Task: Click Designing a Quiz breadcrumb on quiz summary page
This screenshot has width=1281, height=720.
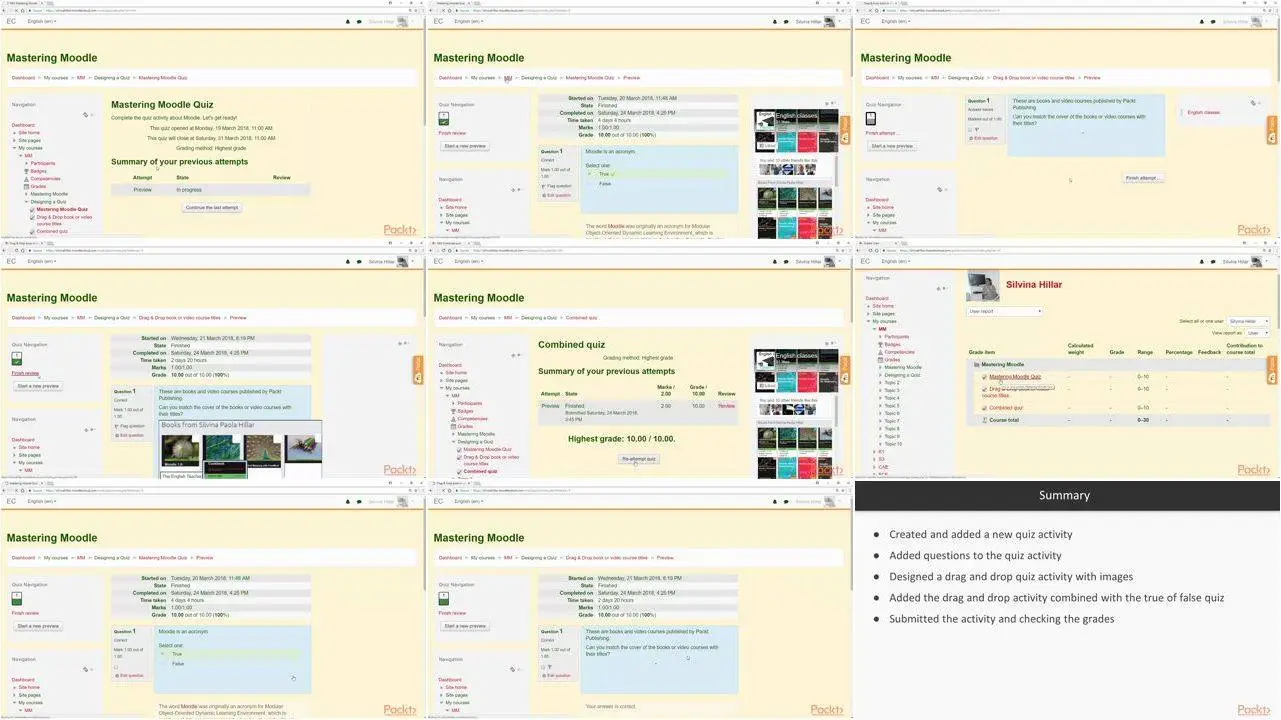Action: [x=112, y=78]
